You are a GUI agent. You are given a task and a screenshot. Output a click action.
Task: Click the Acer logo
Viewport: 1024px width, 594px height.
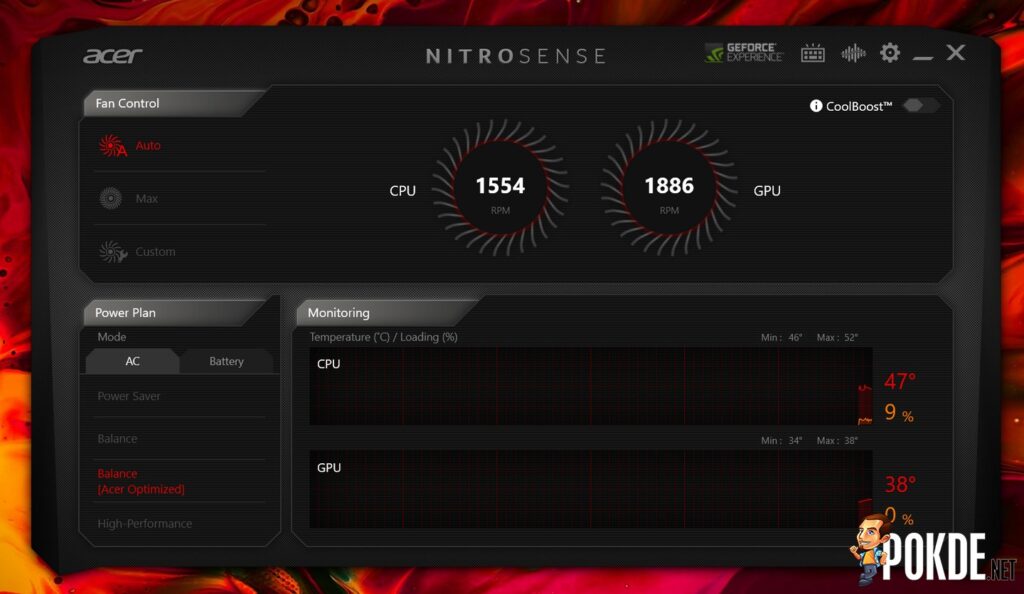[x=112, y=56]
